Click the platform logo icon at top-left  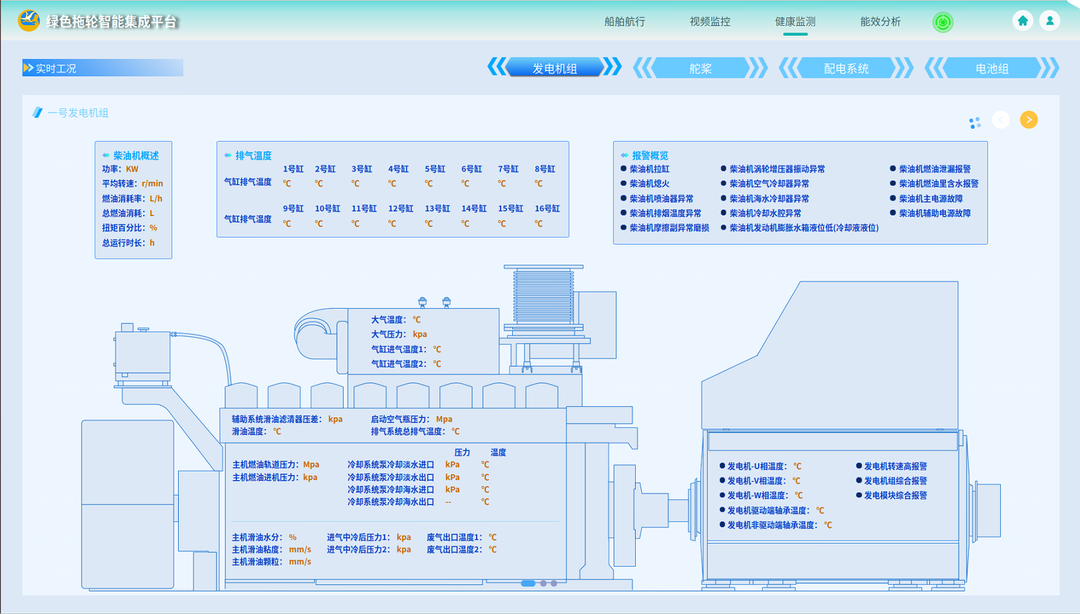[29, 21]
